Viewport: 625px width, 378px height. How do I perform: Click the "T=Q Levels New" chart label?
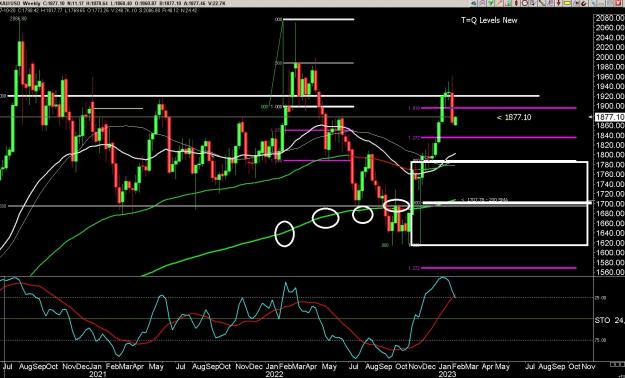click(x=489, y=20)
